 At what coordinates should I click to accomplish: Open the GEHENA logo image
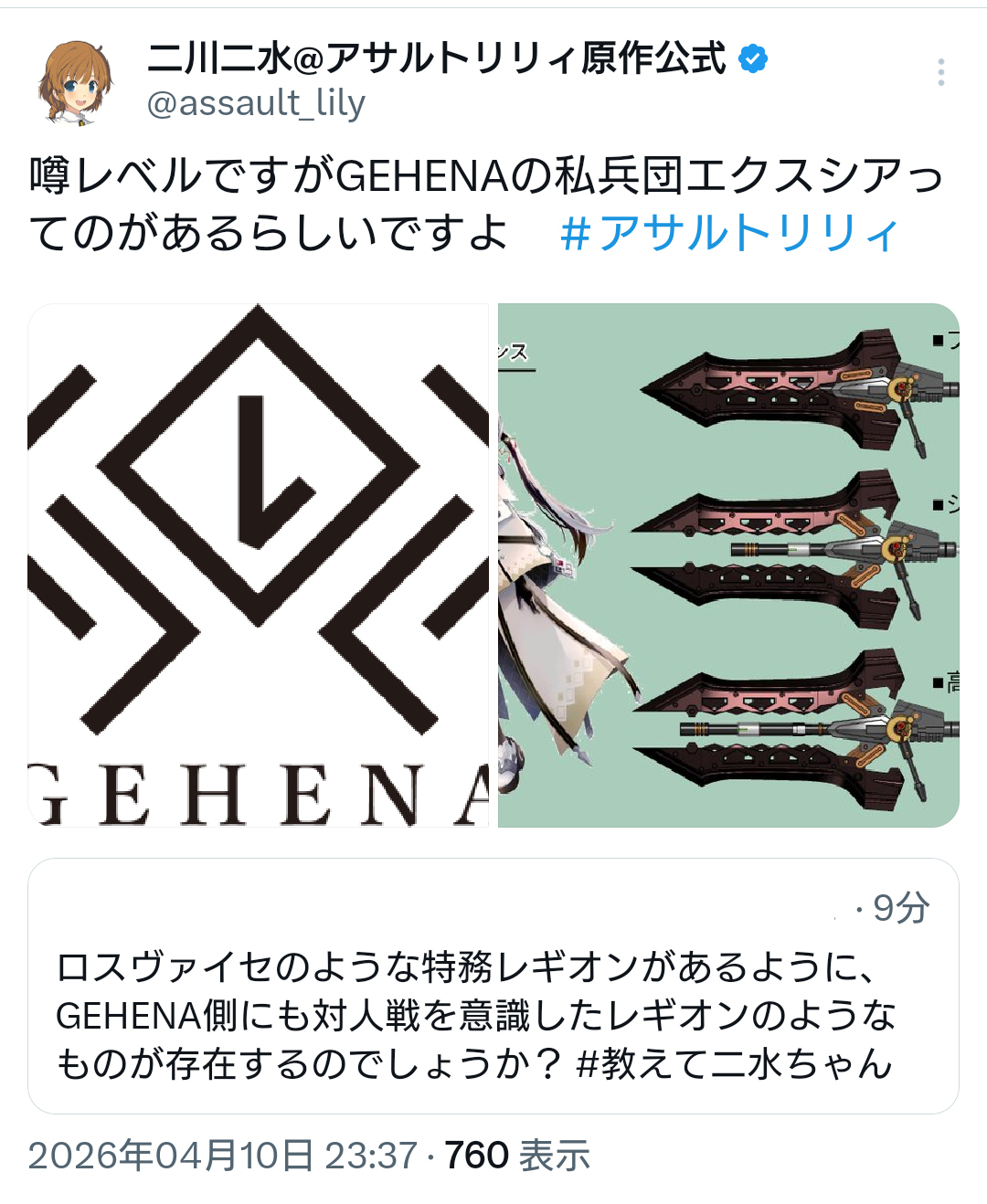(259, 565)
